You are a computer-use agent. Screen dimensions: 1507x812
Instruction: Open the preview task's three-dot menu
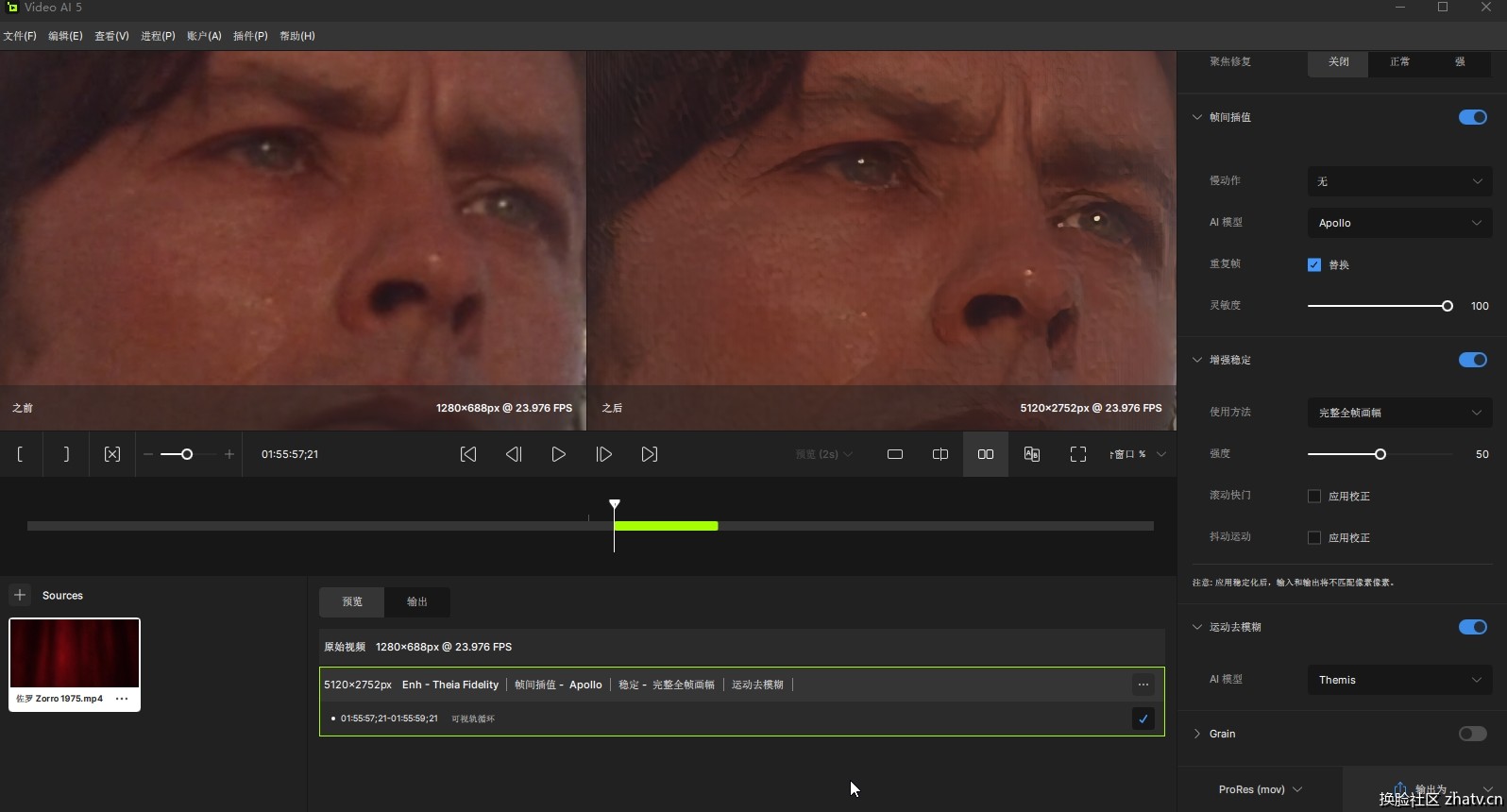(x=1143, y=685)
